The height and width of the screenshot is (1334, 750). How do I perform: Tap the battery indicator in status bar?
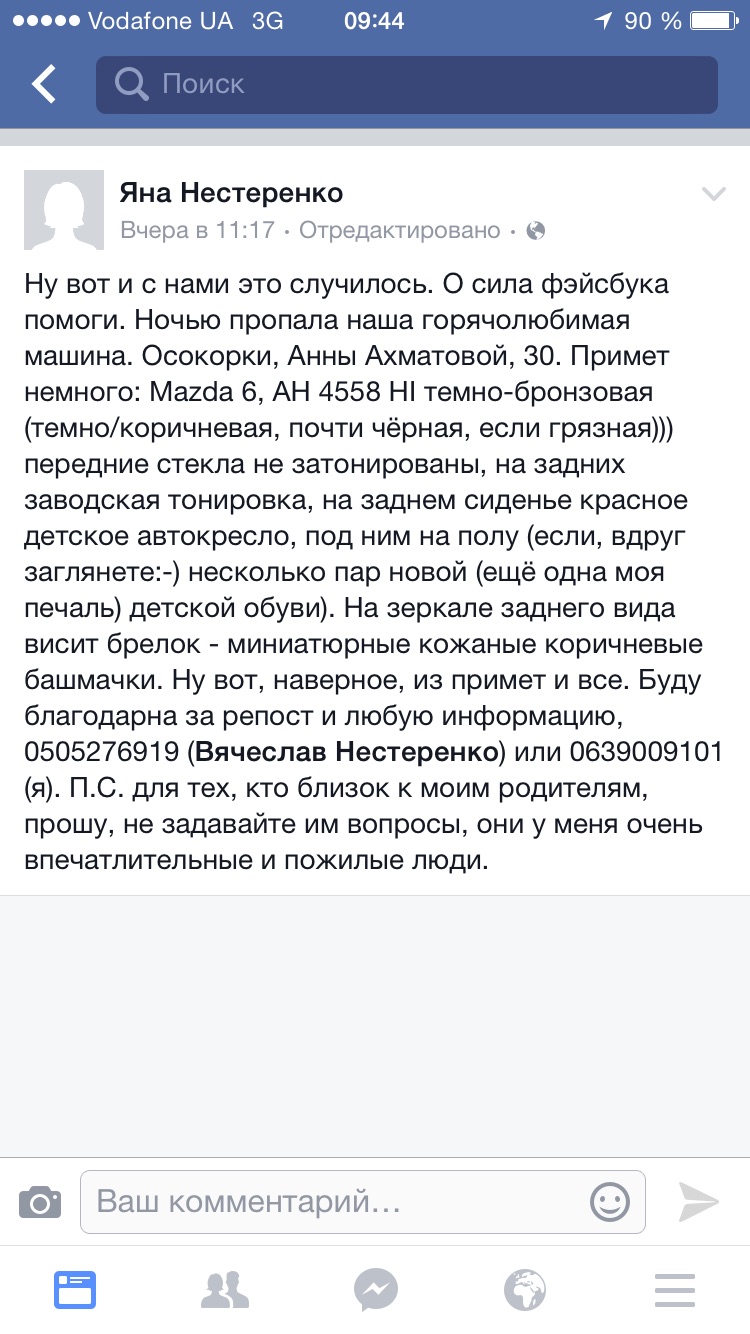click(717, 20)
